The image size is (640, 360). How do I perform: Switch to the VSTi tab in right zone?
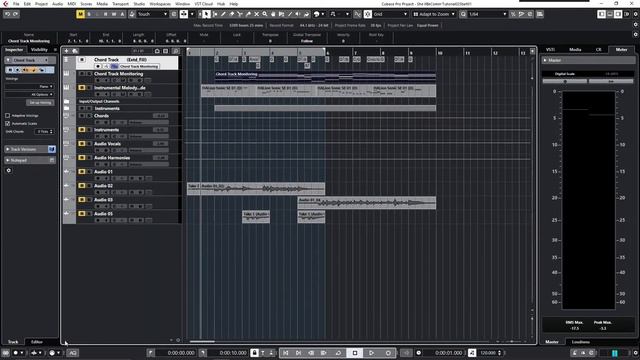coord(550,49)
